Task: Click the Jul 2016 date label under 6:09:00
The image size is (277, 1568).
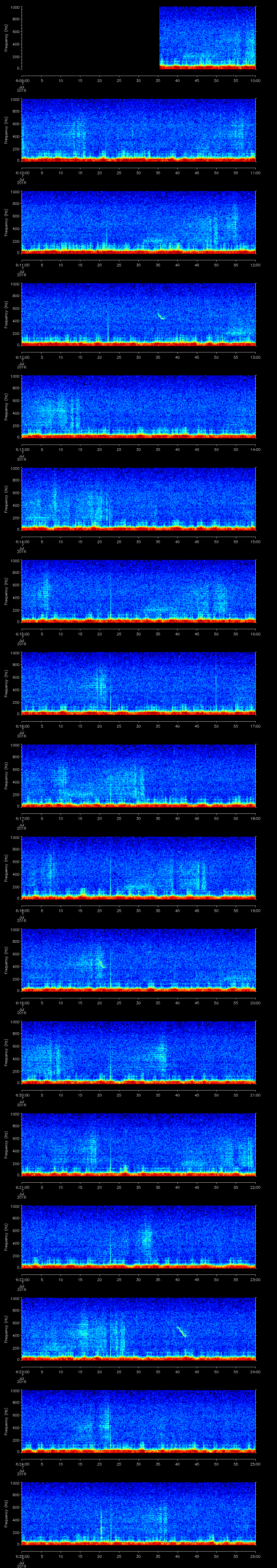Action: [x=22, y=88]
